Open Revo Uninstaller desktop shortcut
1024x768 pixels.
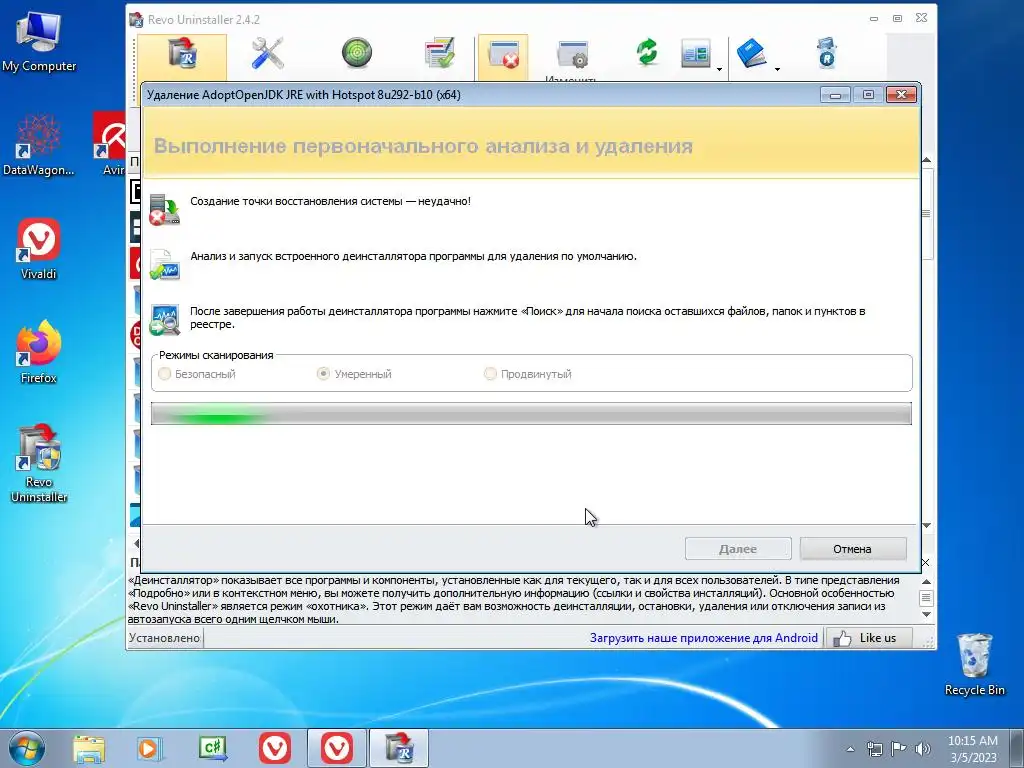[39, 463]
